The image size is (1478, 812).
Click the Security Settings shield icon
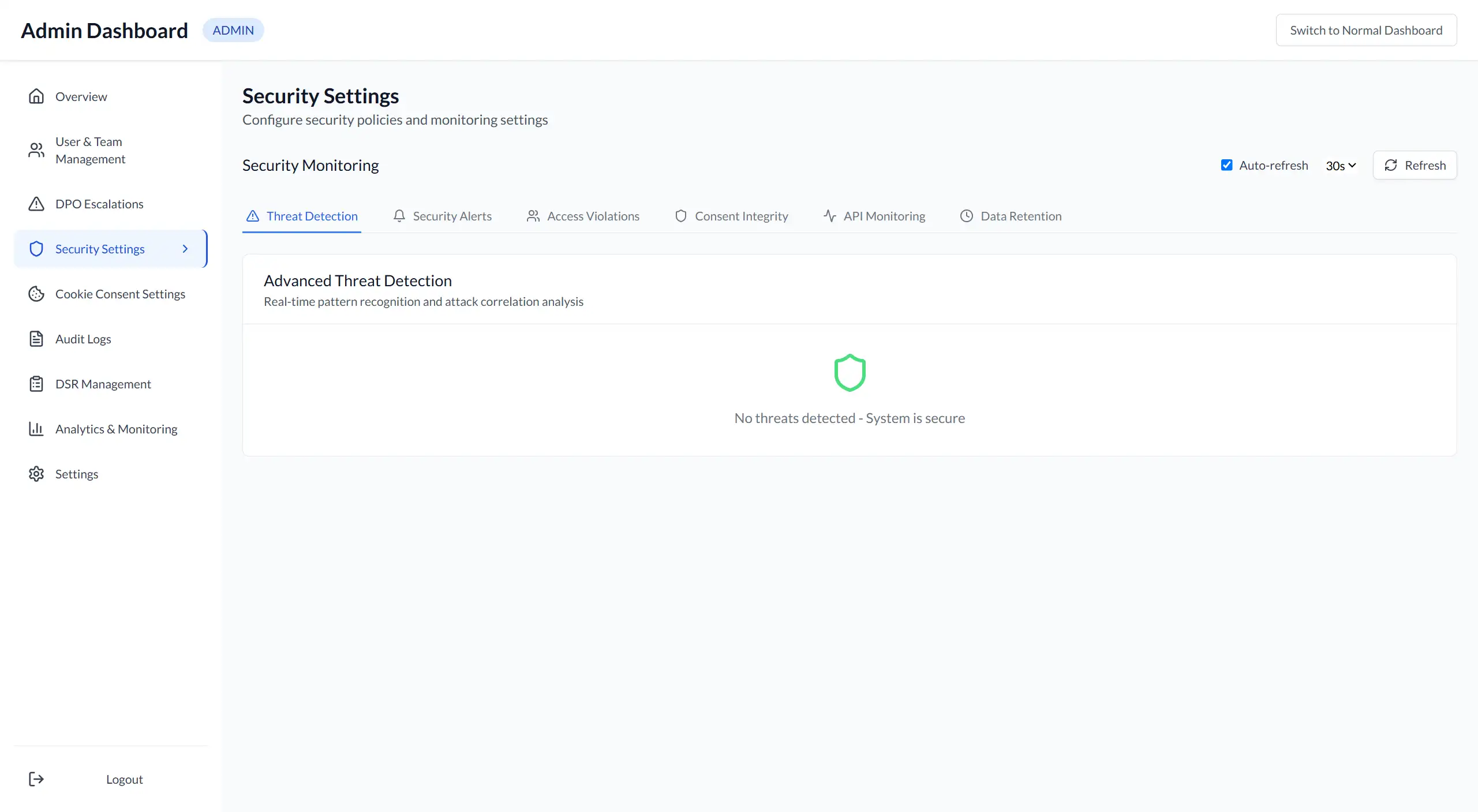(36, 248)
